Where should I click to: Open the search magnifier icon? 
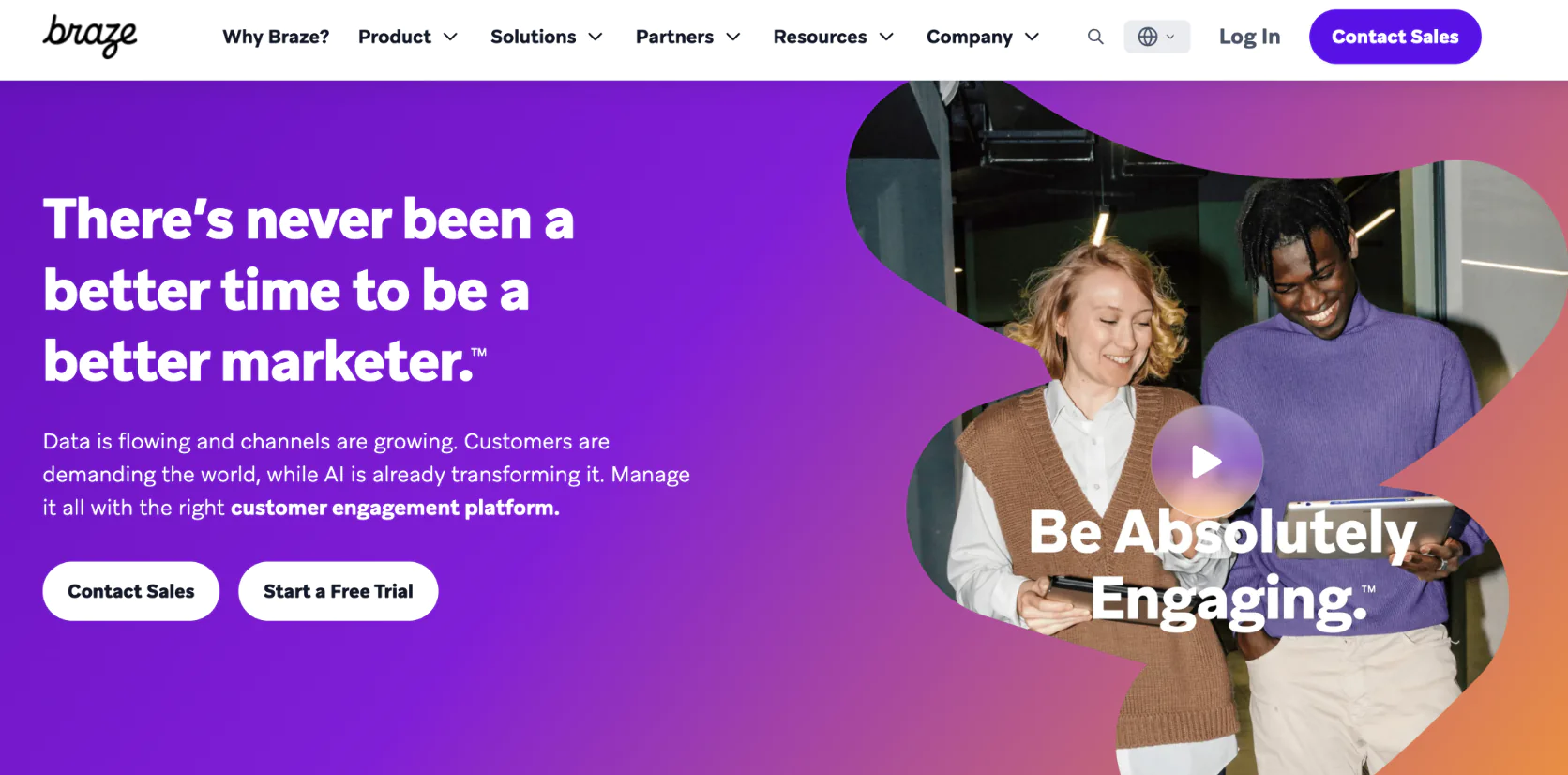point(1095,37)
